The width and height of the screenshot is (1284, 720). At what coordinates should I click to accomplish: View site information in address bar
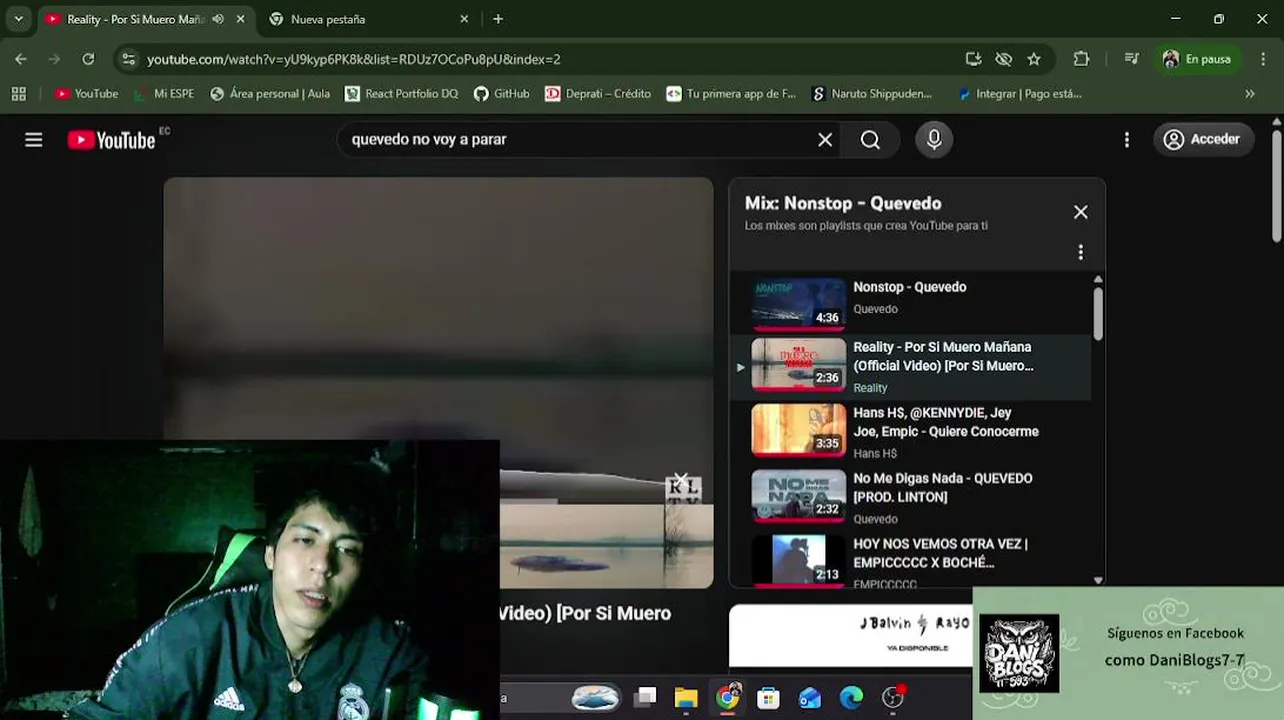point(128,59)
